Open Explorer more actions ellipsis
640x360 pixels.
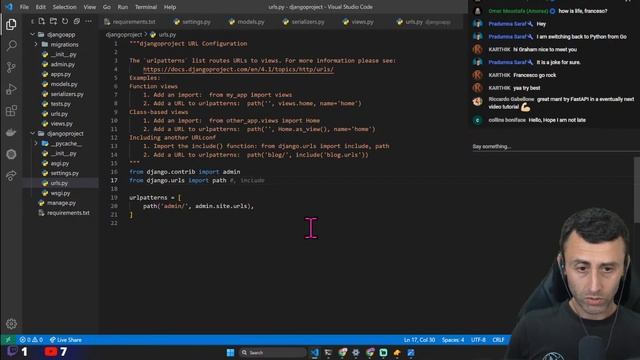coord(88,21)
